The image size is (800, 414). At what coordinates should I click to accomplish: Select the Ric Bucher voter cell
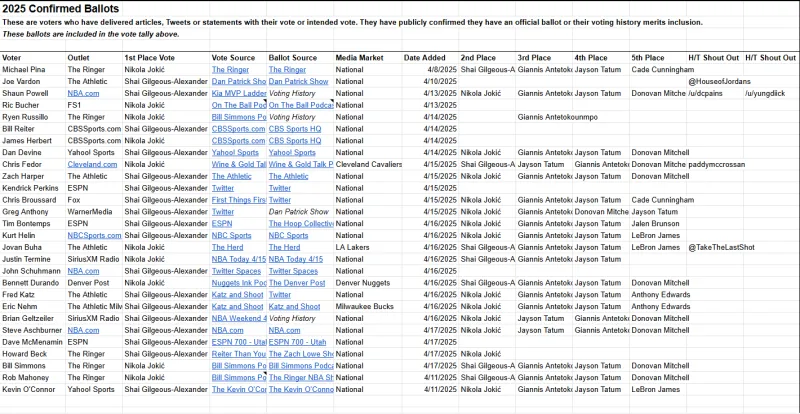pos(33,105)
